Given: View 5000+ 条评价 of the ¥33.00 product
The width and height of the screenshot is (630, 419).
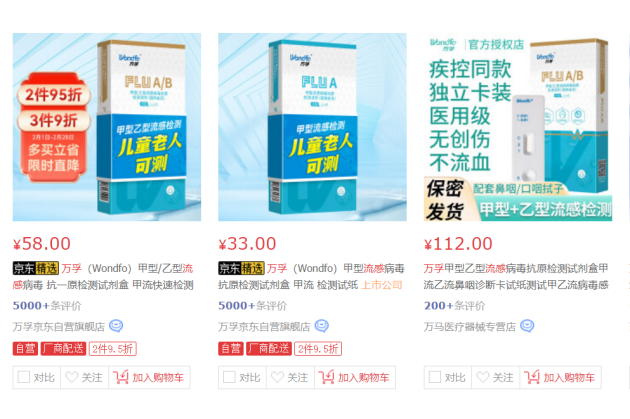Looking at the screenshot, I should 252,306.
